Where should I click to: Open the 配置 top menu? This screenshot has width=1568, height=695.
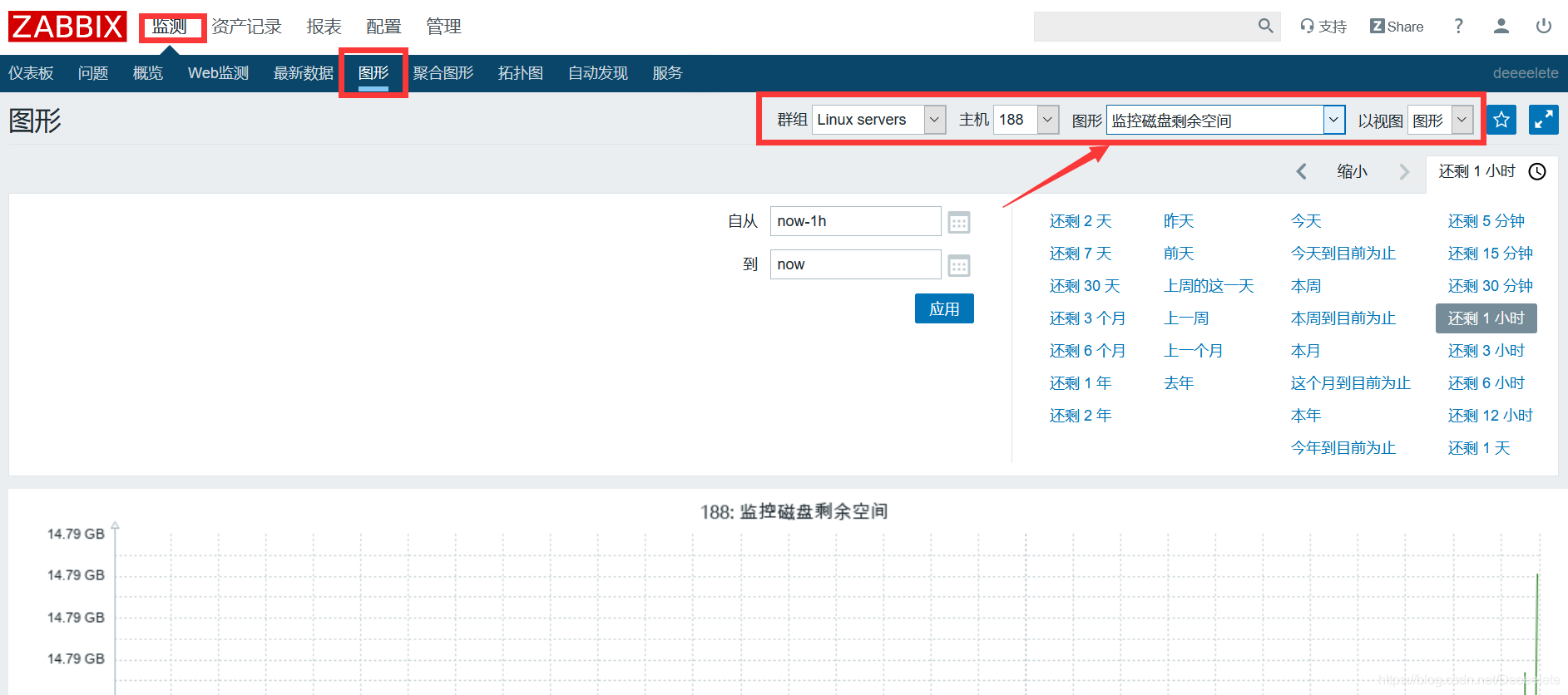tap(383, 27)
